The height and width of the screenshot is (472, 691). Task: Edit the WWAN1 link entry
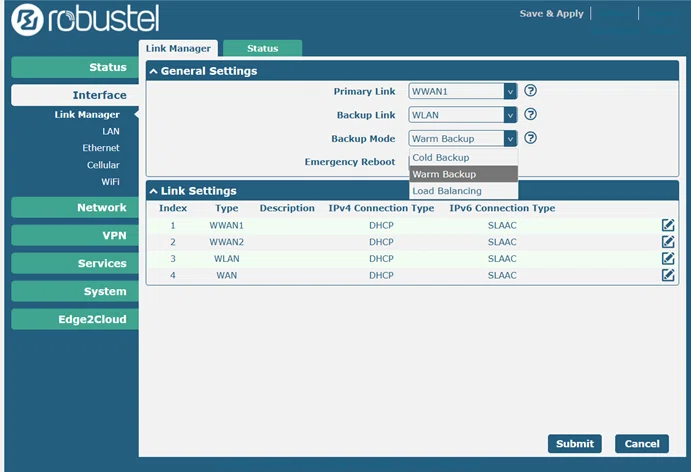coord(668,225)
